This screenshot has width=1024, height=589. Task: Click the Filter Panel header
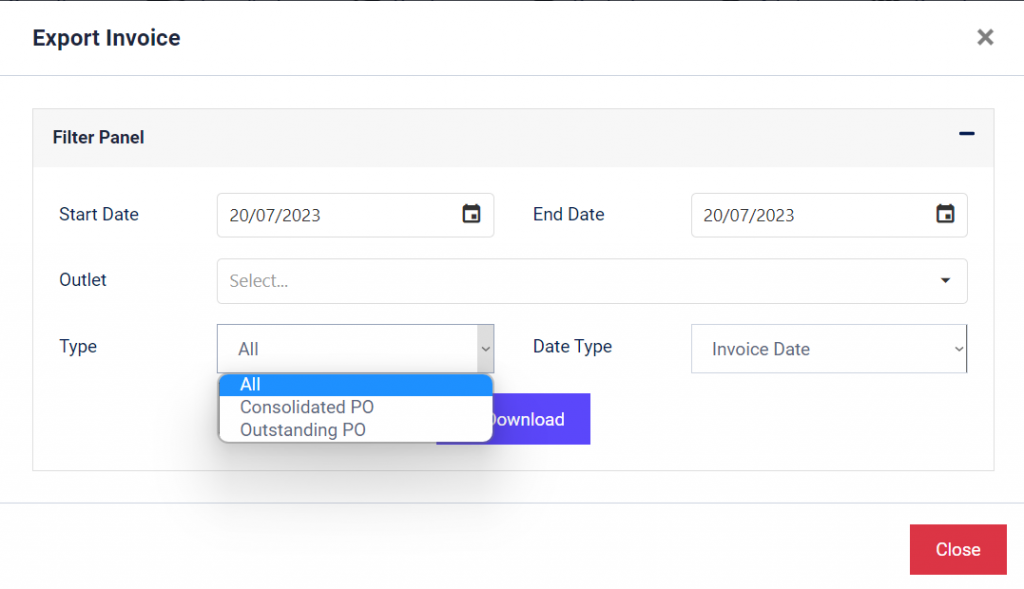[98, 137]
